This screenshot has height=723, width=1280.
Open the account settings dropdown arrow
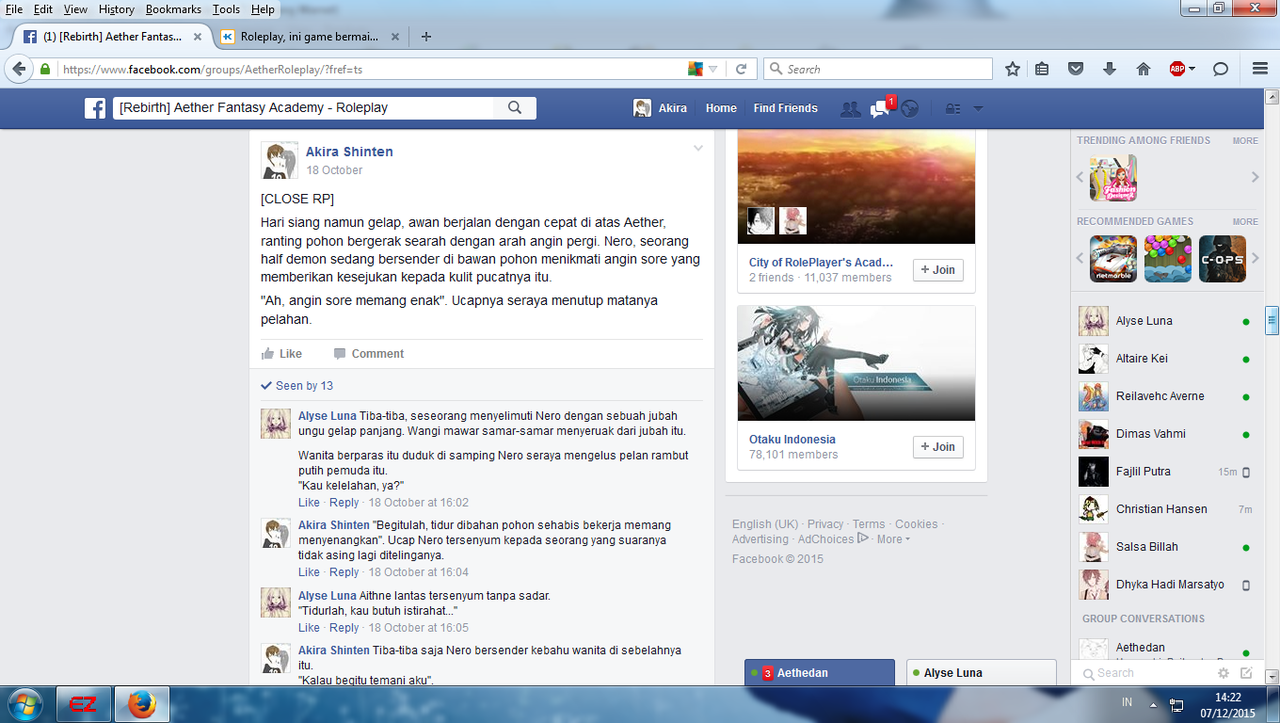[977, 108]
